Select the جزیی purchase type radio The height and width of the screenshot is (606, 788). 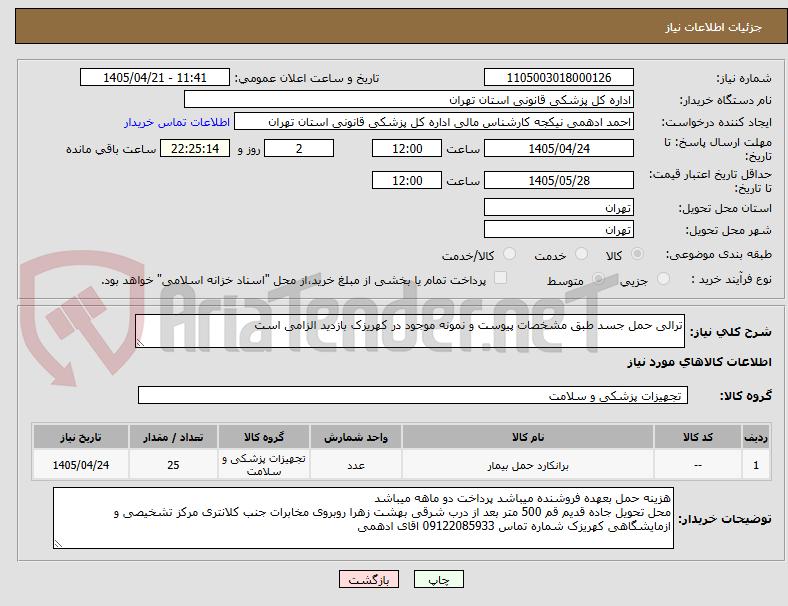663,278
